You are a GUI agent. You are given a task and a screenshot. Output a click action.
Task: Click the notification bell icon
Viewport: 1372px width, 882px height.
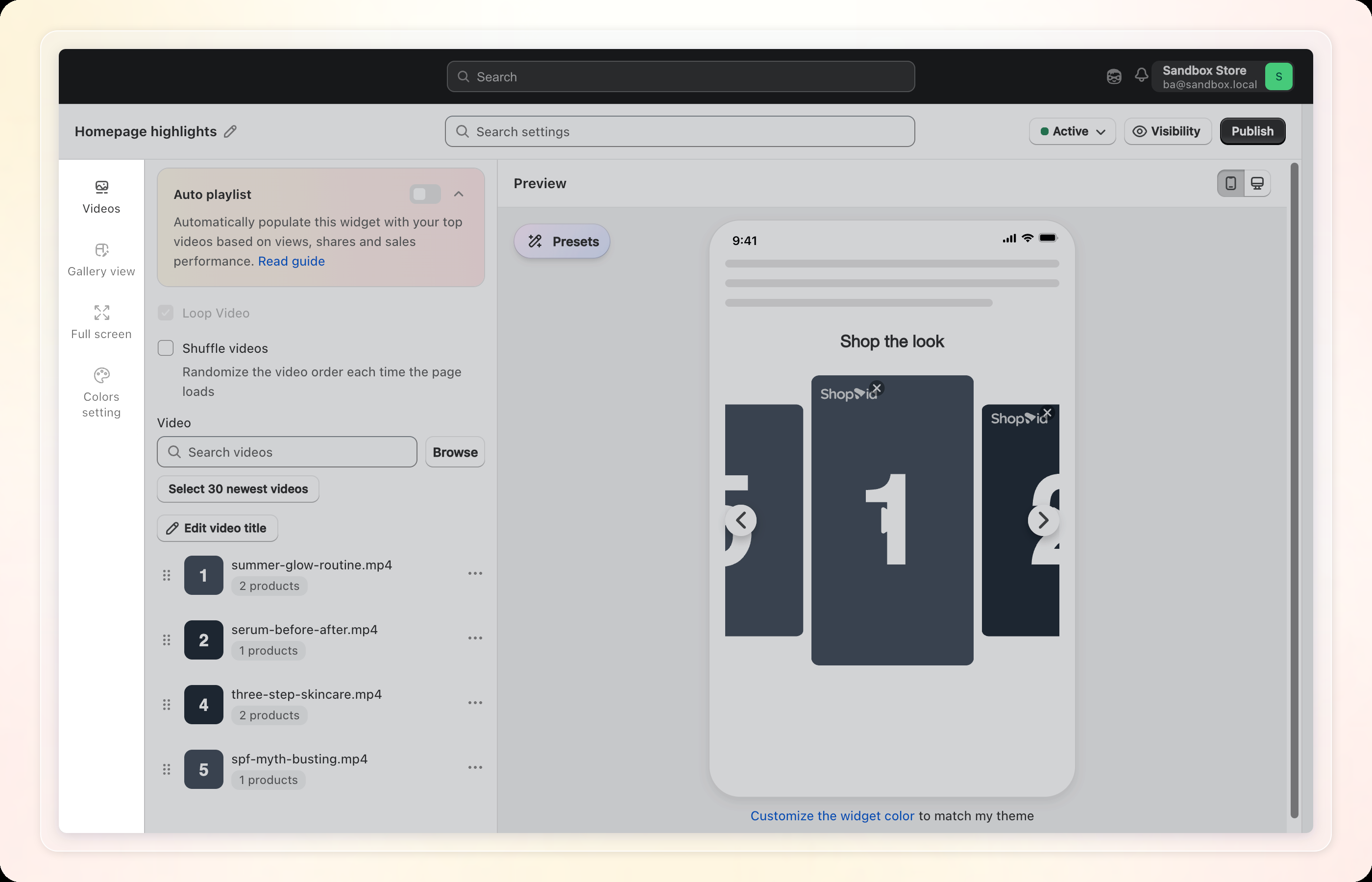[1141, 75]
